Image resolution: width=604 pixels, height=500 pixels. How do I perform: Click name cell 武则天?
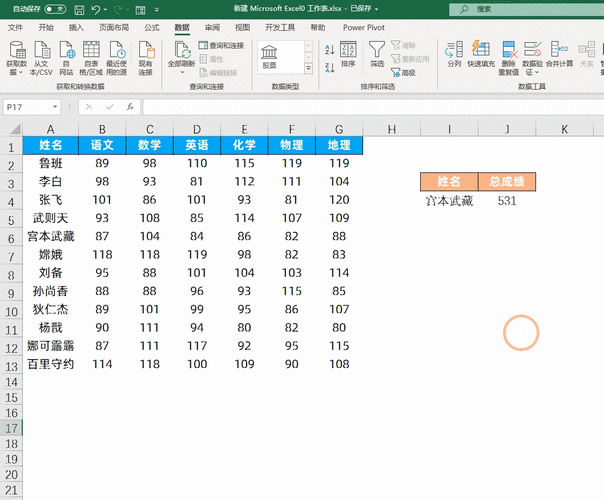(50, 218)
